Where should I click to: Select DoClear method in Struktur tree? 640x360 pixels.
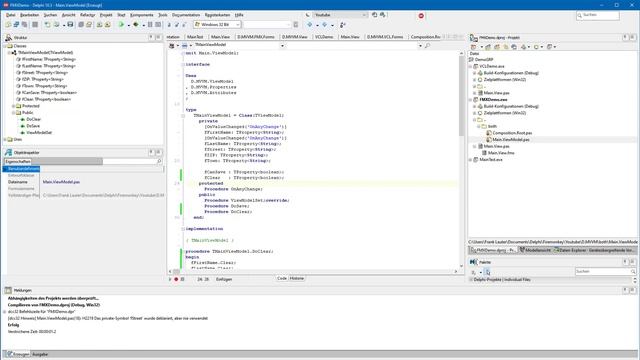[33, 119]
